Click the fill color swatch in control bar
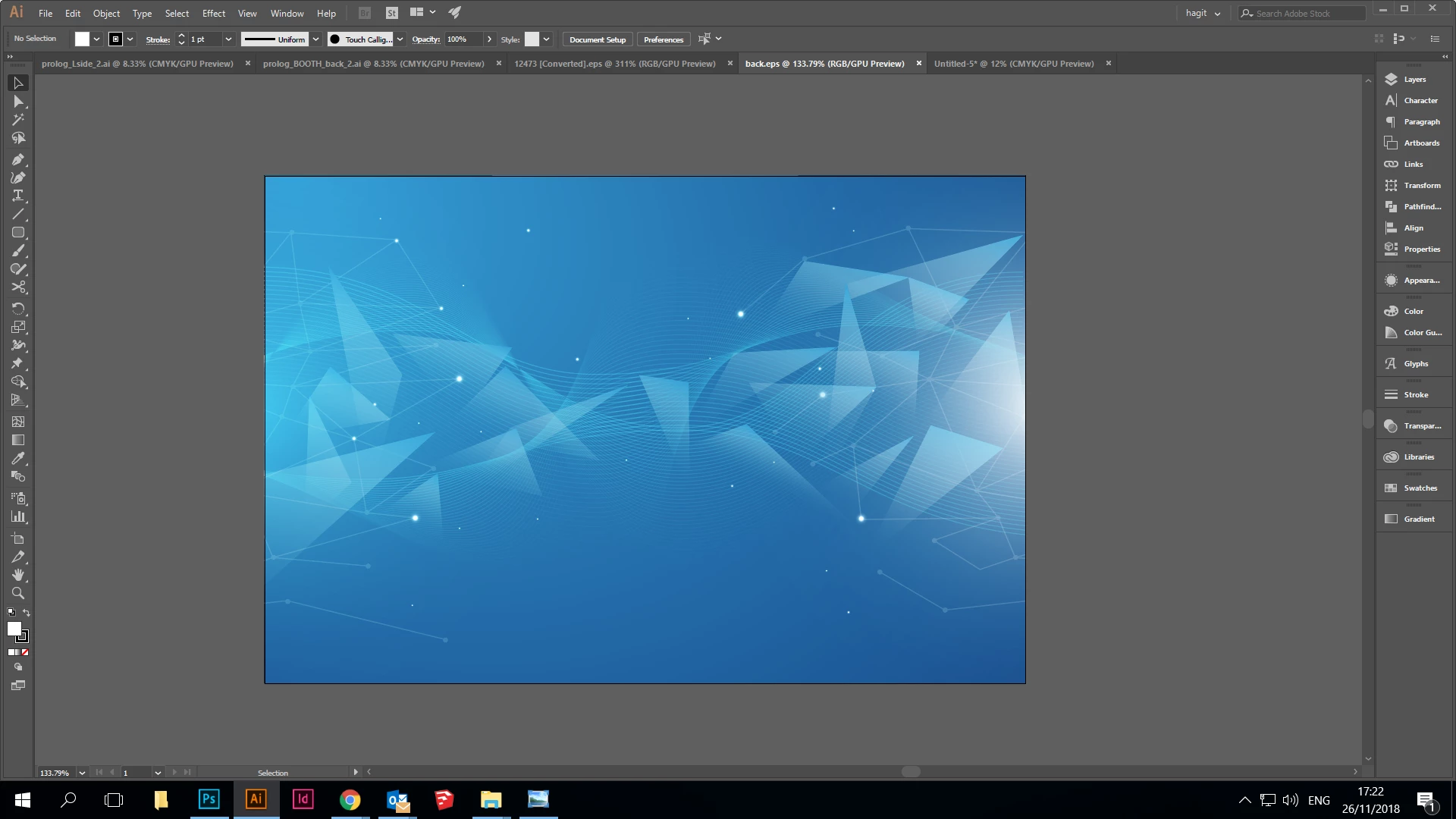 82,39
